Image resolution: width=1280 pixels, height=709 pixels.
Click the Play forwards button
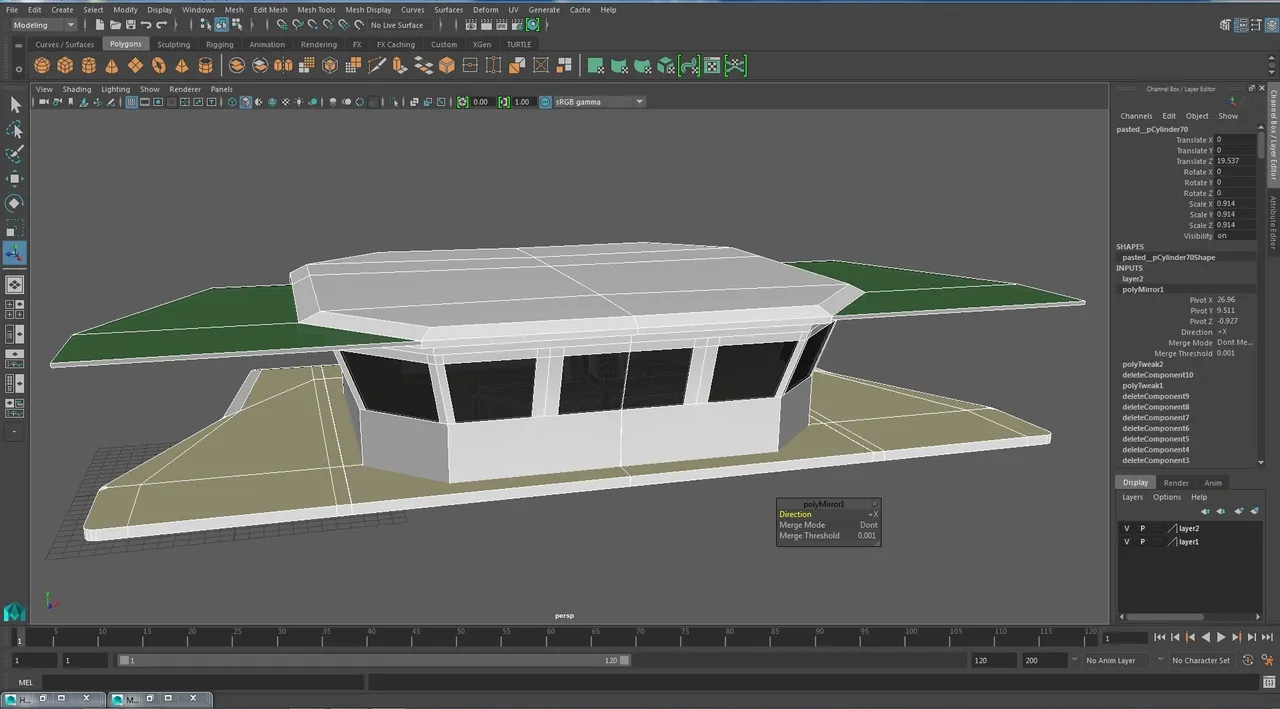coord(1221,637)
